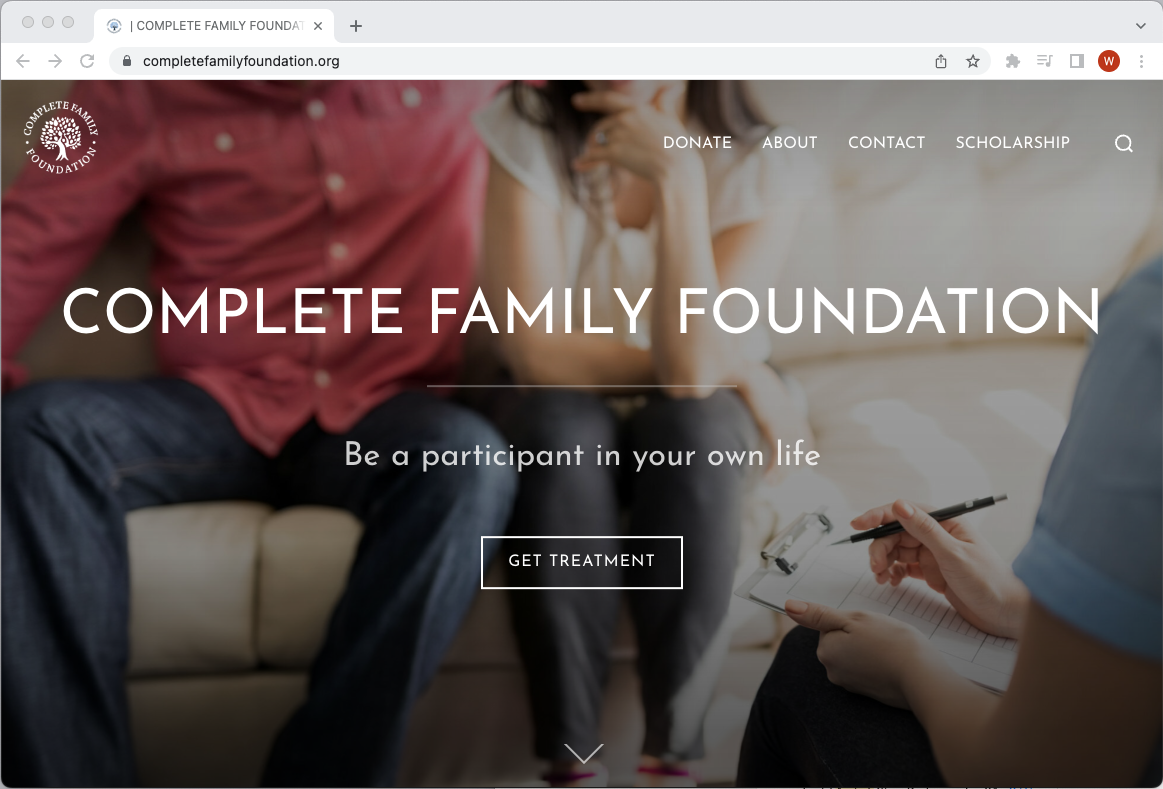Go to the CONTACT page link
Screen dimensions: 1163x789
(x=886, y=142)
